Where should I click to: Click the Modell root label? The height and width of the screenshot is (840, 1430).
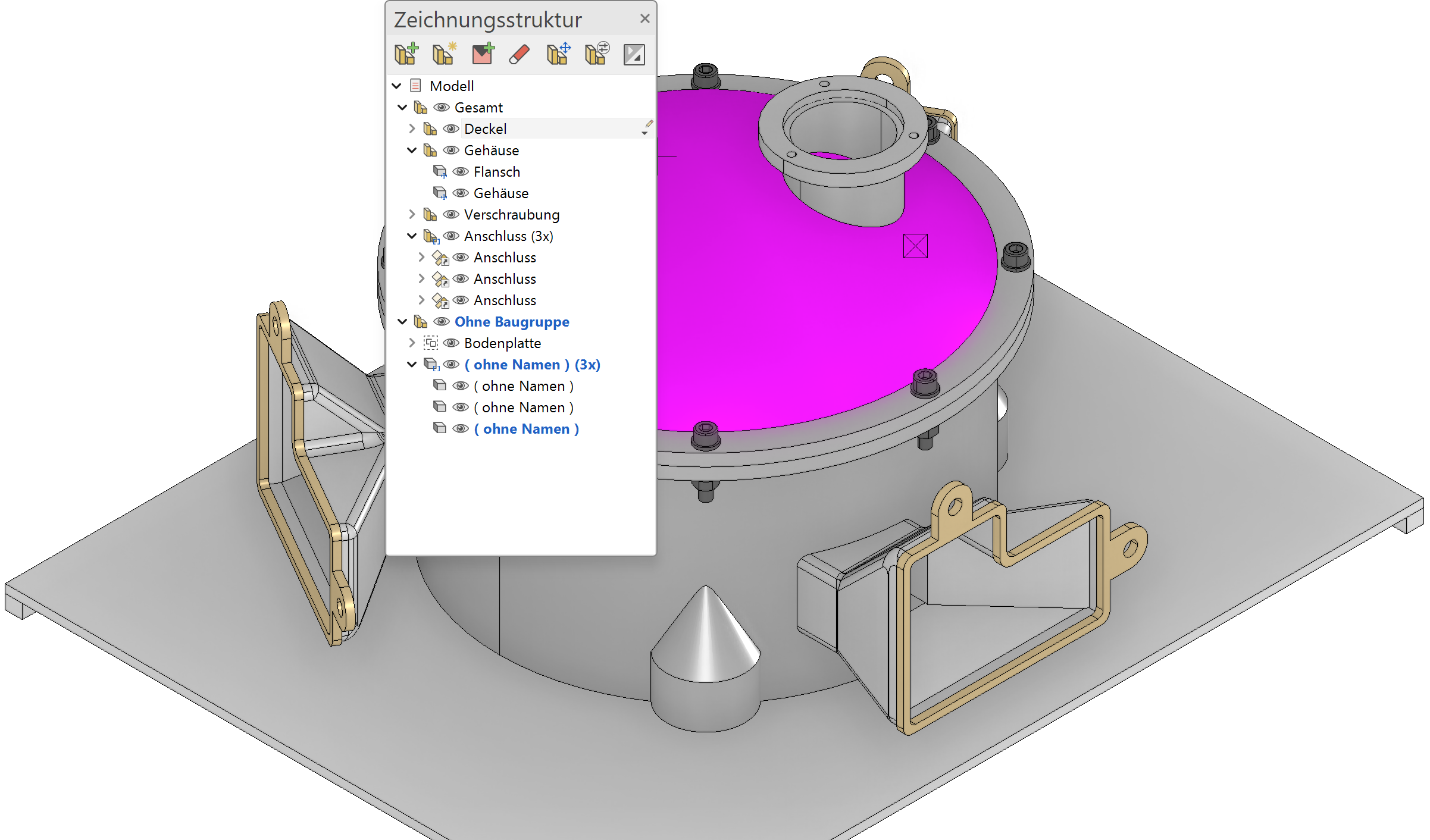point(451,86)
